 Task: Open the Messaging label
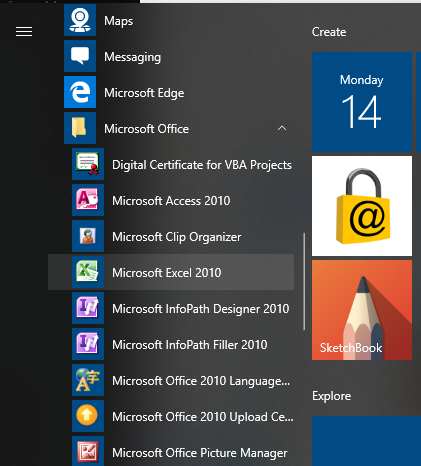point(132,57)
